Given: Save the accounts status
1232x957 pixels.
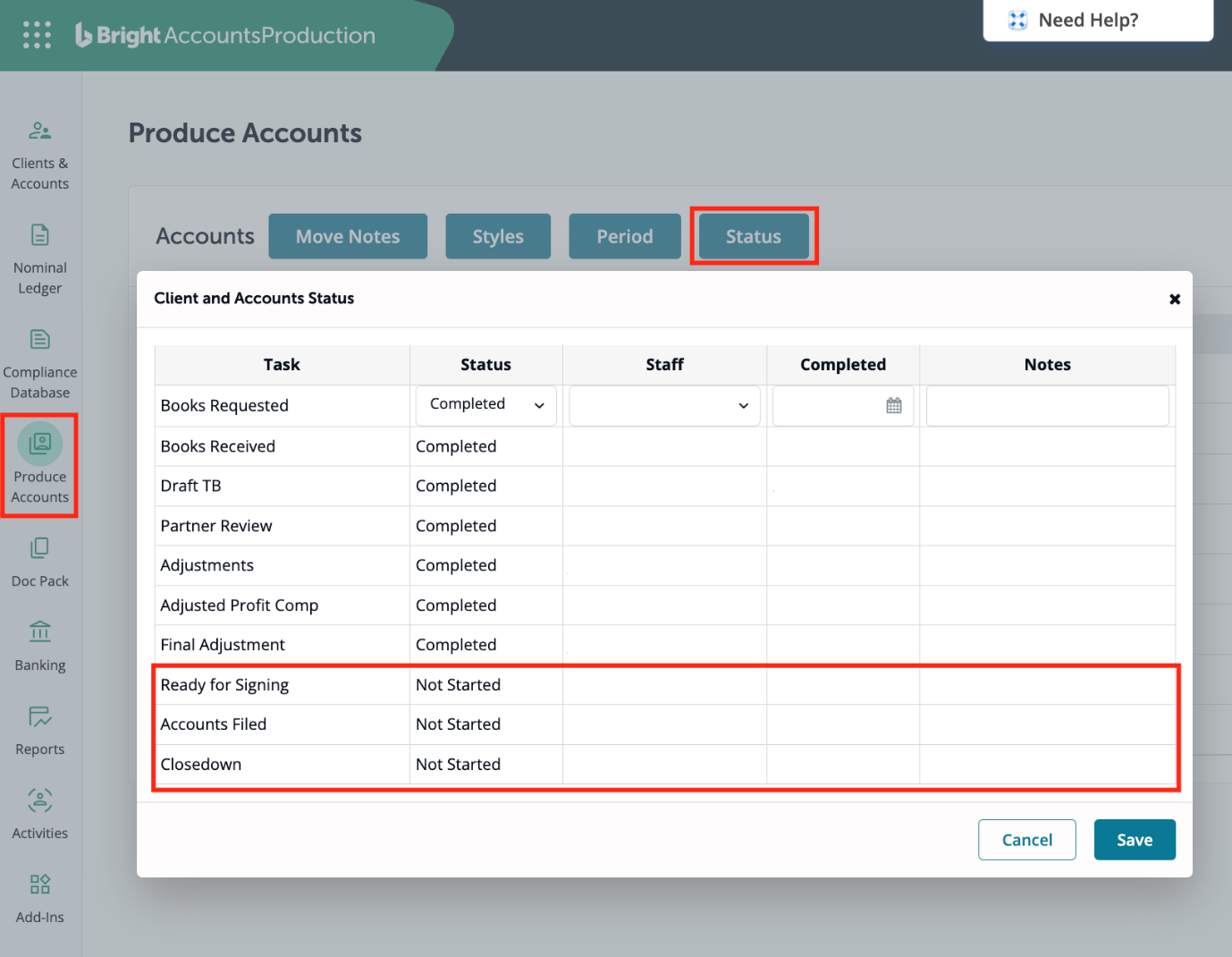Looking at the screenshot, I should point(1135,840).
